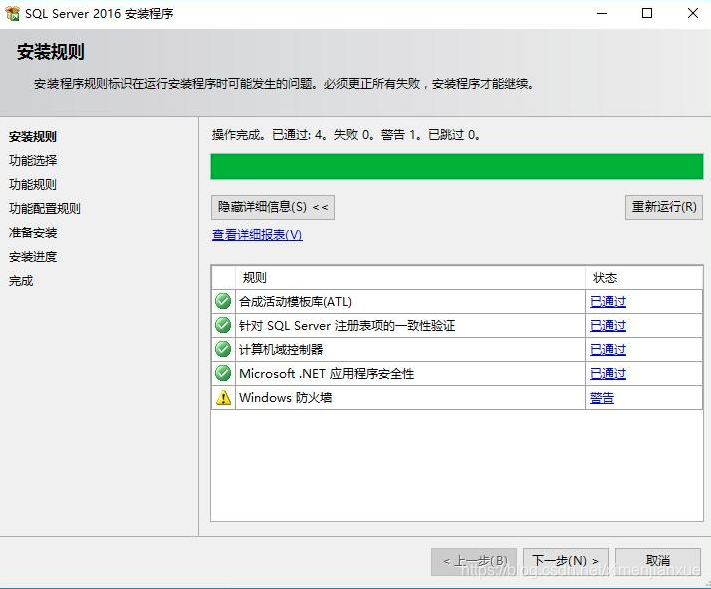Select Microsoft .NET 应用程序安全性 rule text
711x589 pixels.
[326, 374]
